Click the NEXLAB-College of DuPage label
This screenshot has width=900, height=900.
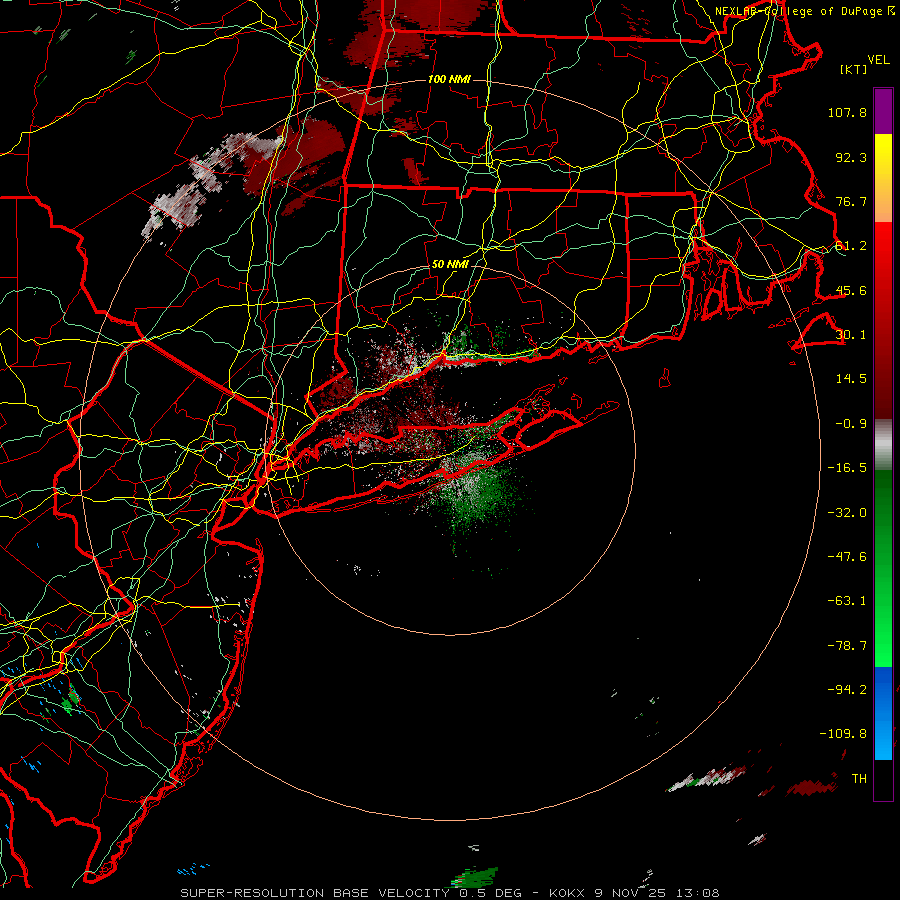pos(799,11)
